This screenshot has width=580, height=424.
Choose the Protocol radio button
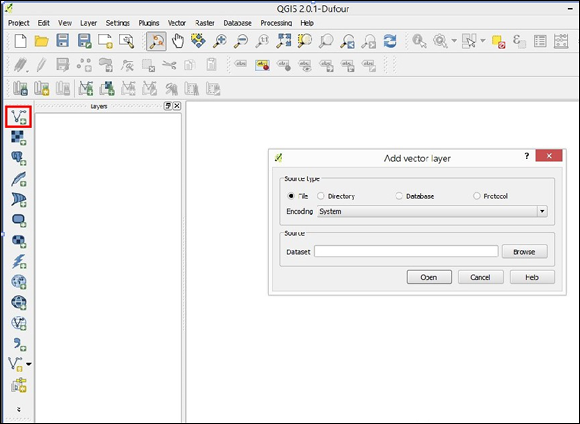pyautogui.click(x=490, y=196)
